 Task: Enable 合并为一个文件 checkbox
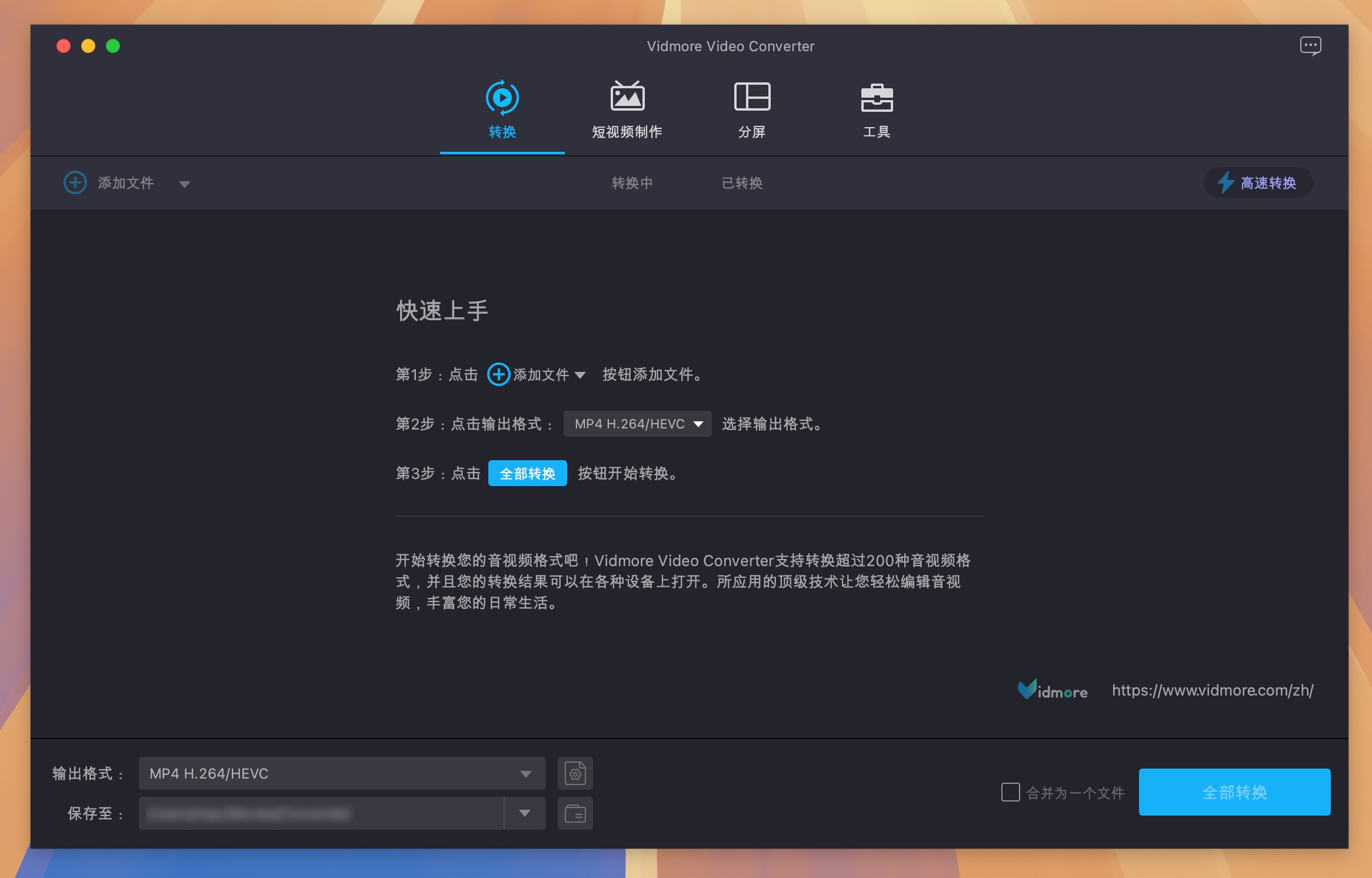point(1011,792)
